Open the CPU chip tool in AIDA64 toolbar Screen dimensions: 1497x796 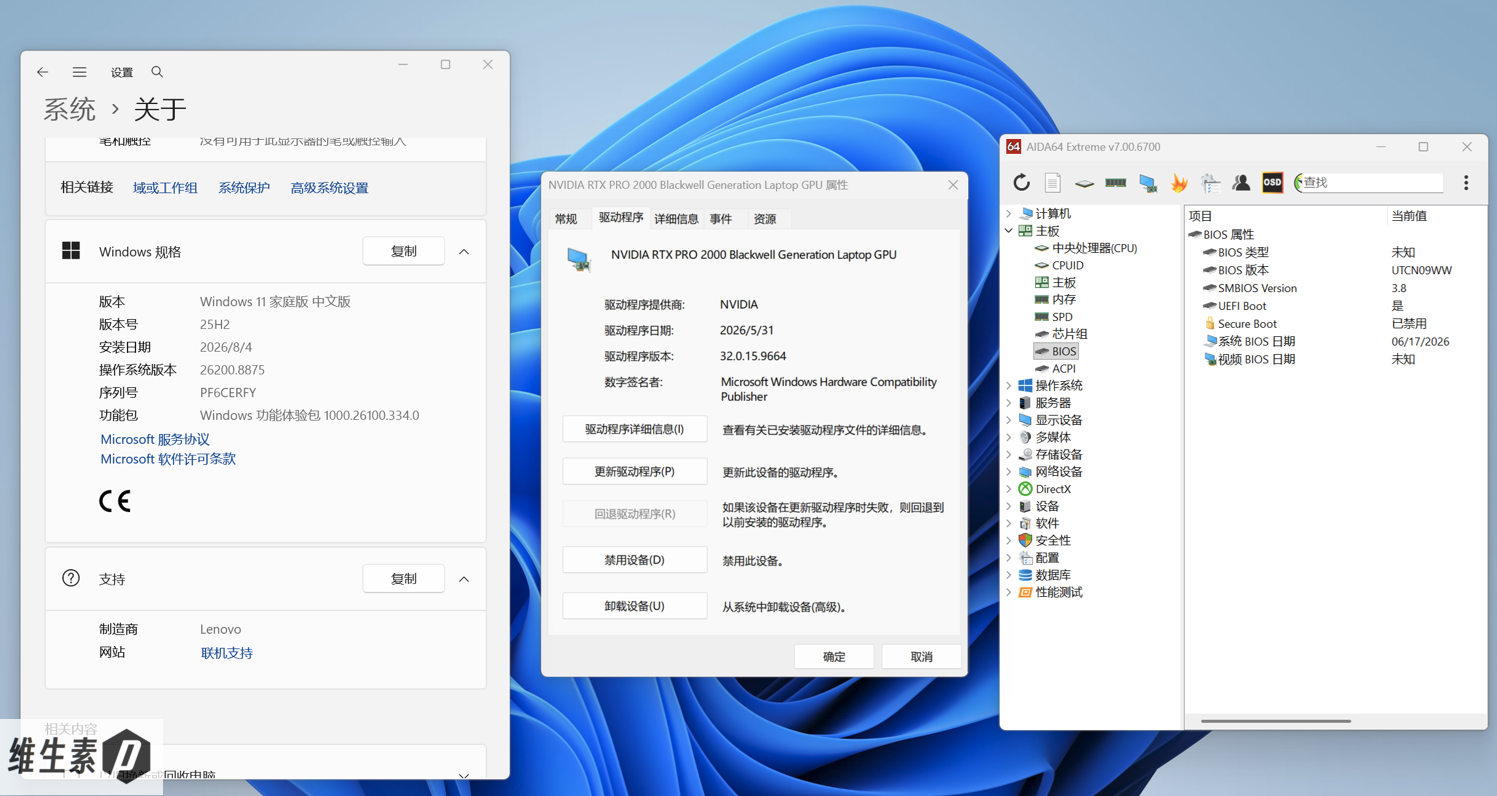coord(1084,183)
